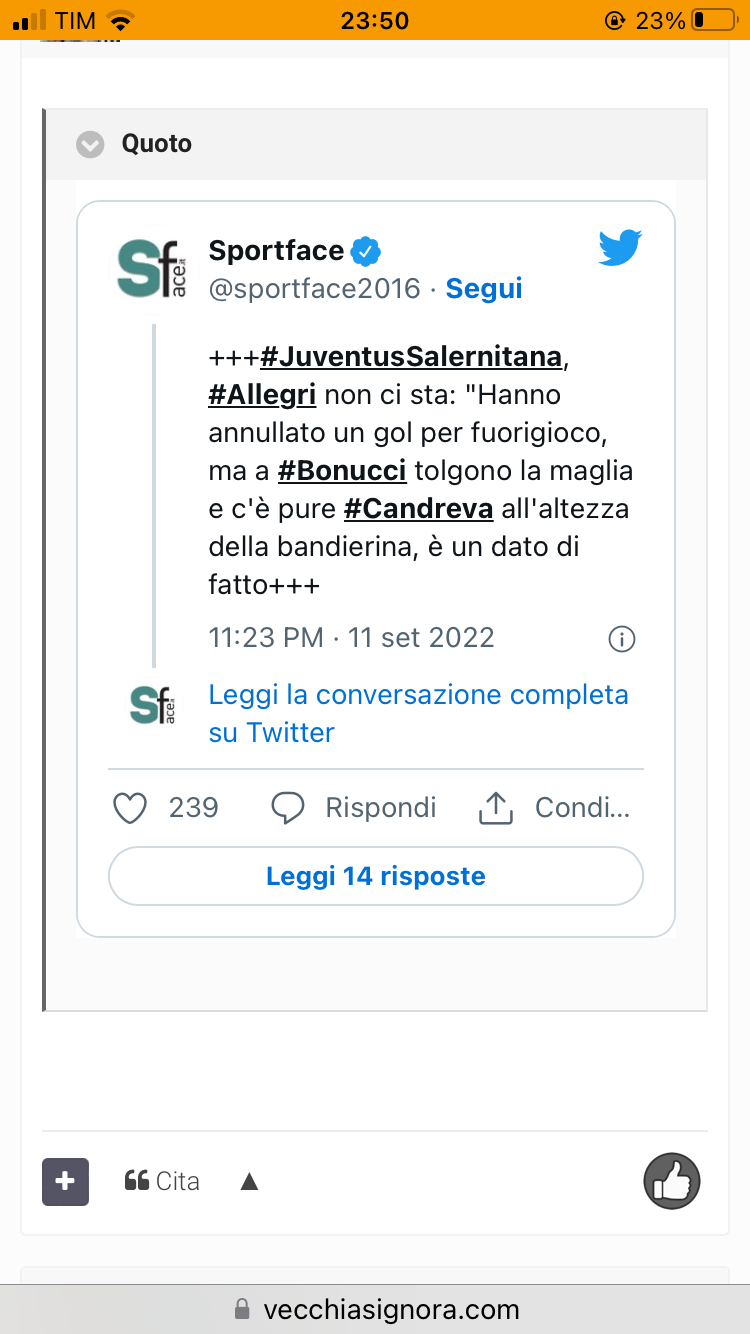Quote this post with Cita
750x1334 pixels.
(x=162, y=1182)
